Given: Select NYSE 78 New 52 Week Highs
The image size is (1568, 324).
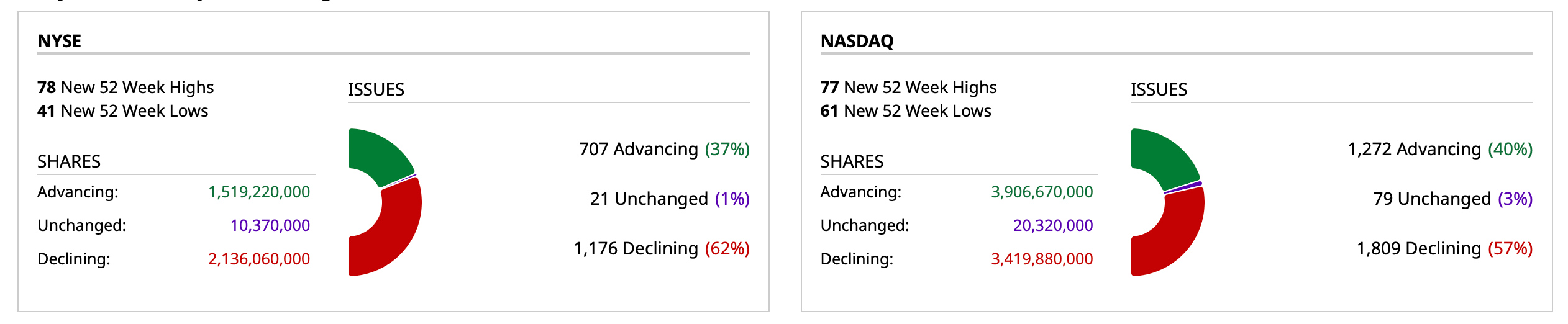Looking at the screenshot, I should click(125, 88).
